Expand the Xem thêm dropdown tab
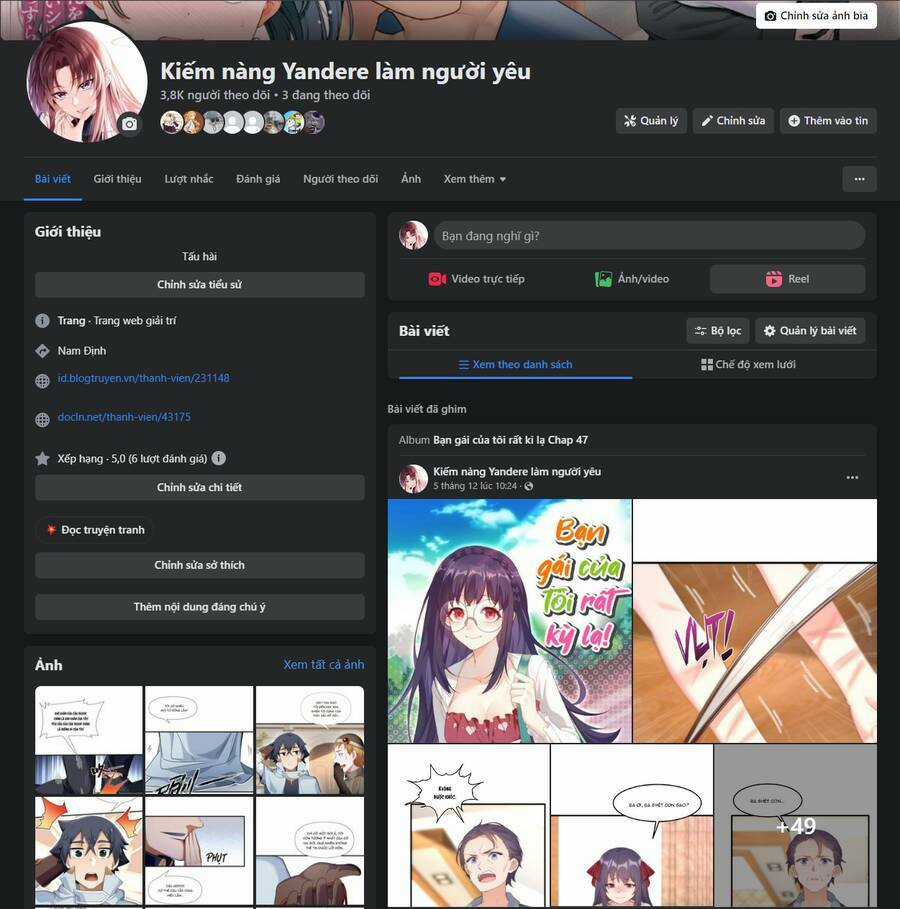 click(475, 179)
